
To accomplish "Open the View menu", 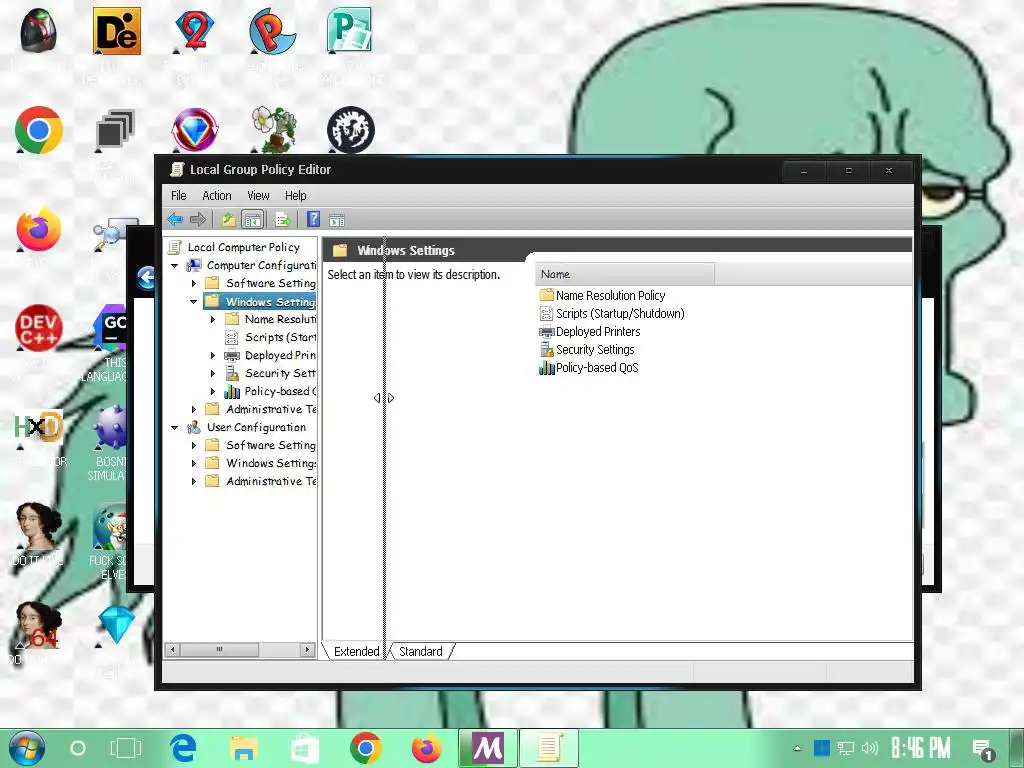I will click(x=258, y=195).
